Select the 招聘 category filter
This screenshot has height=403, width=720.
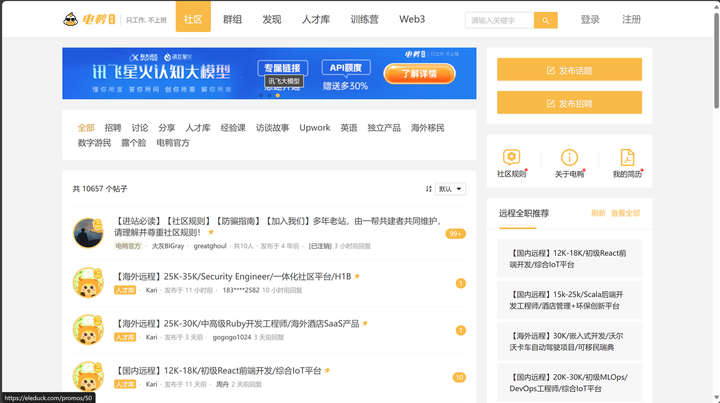point(113,128)
